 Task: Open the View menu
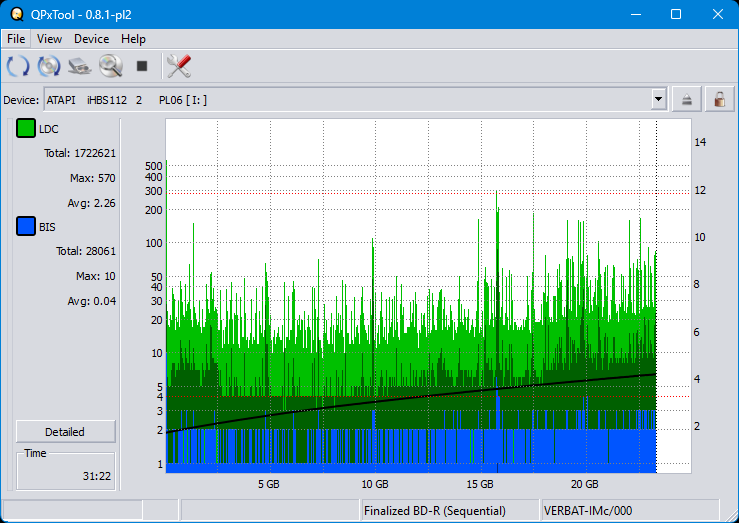click(x=49, y=39)
